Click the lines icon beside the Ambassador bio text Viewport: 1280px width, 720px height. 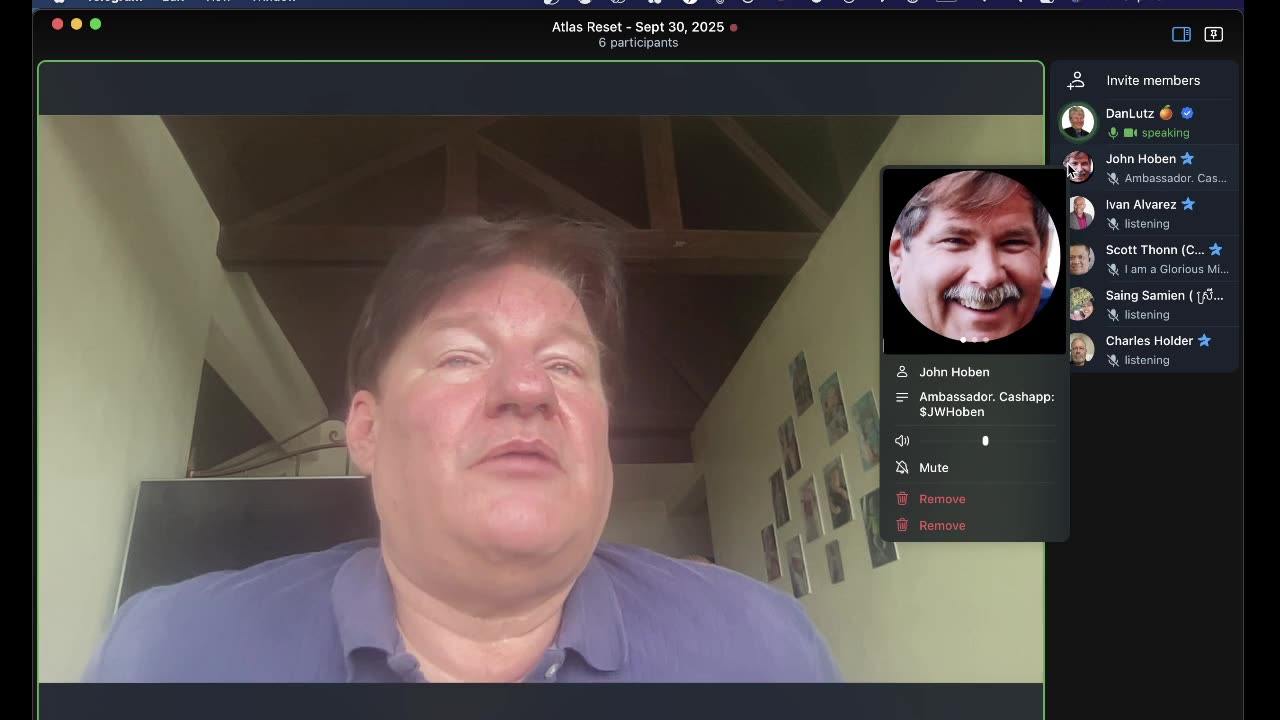[902, 397]
